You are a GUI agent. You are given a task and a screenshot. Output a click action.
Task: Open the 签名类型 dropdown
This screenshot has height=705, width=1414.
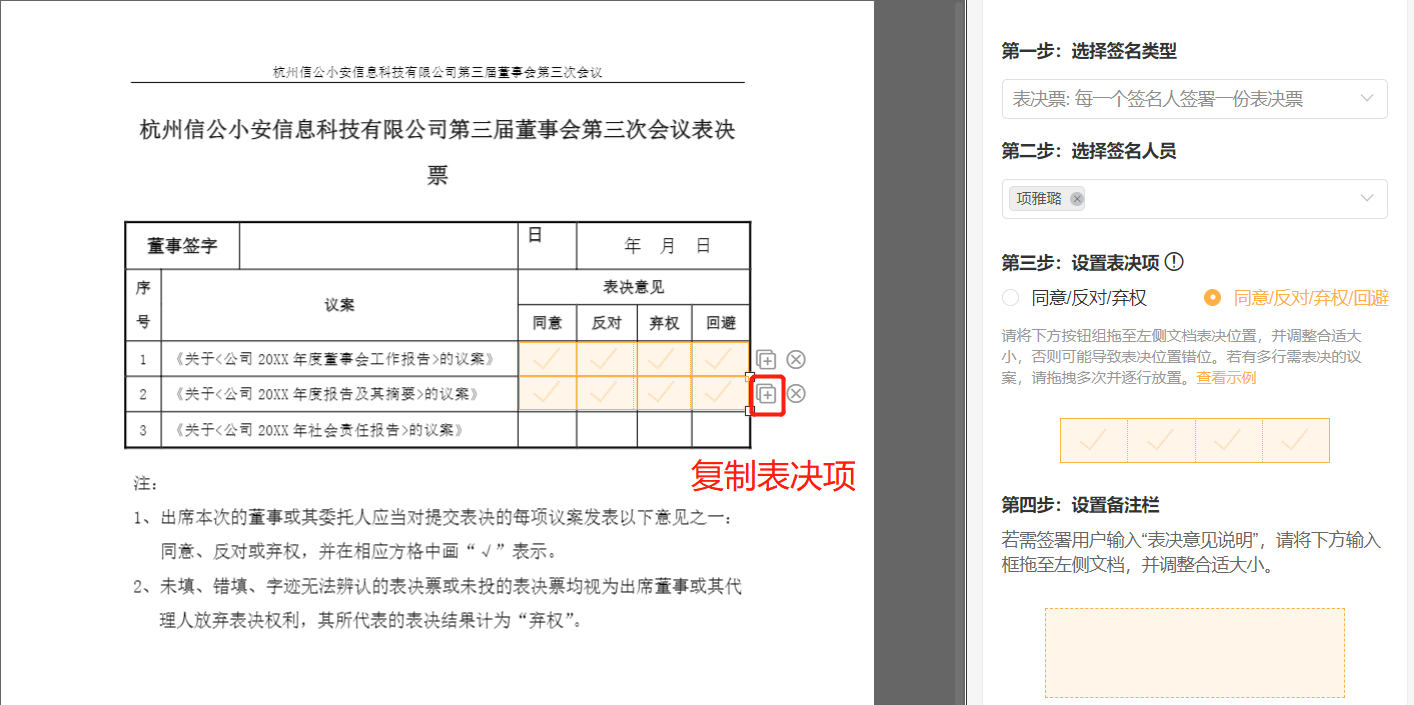coord(1194,99)
